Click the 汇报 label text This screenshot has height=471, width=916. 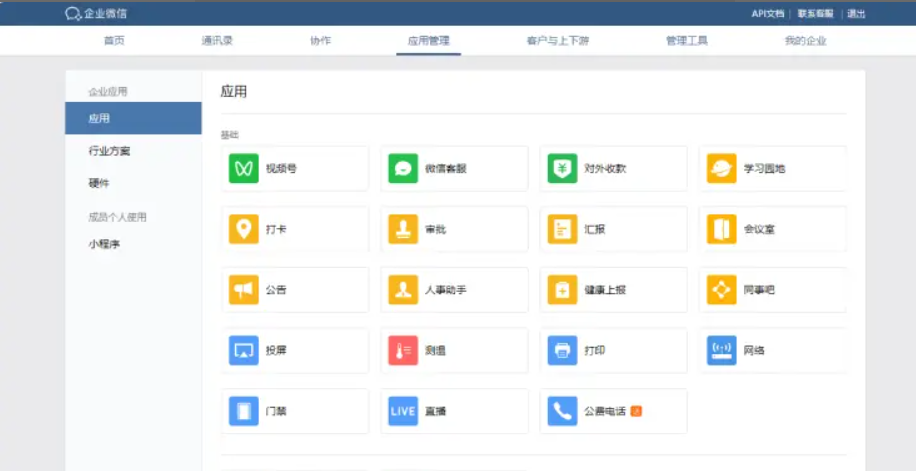[595, 229]
